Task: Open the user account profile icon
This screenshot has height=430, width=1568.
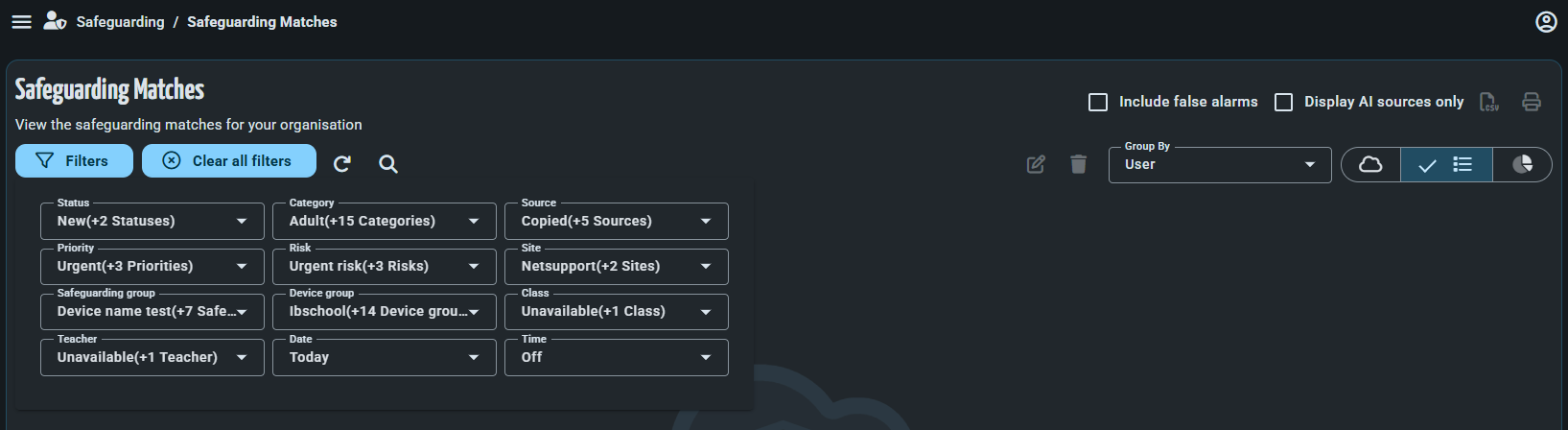Action: pos(1546,22)
